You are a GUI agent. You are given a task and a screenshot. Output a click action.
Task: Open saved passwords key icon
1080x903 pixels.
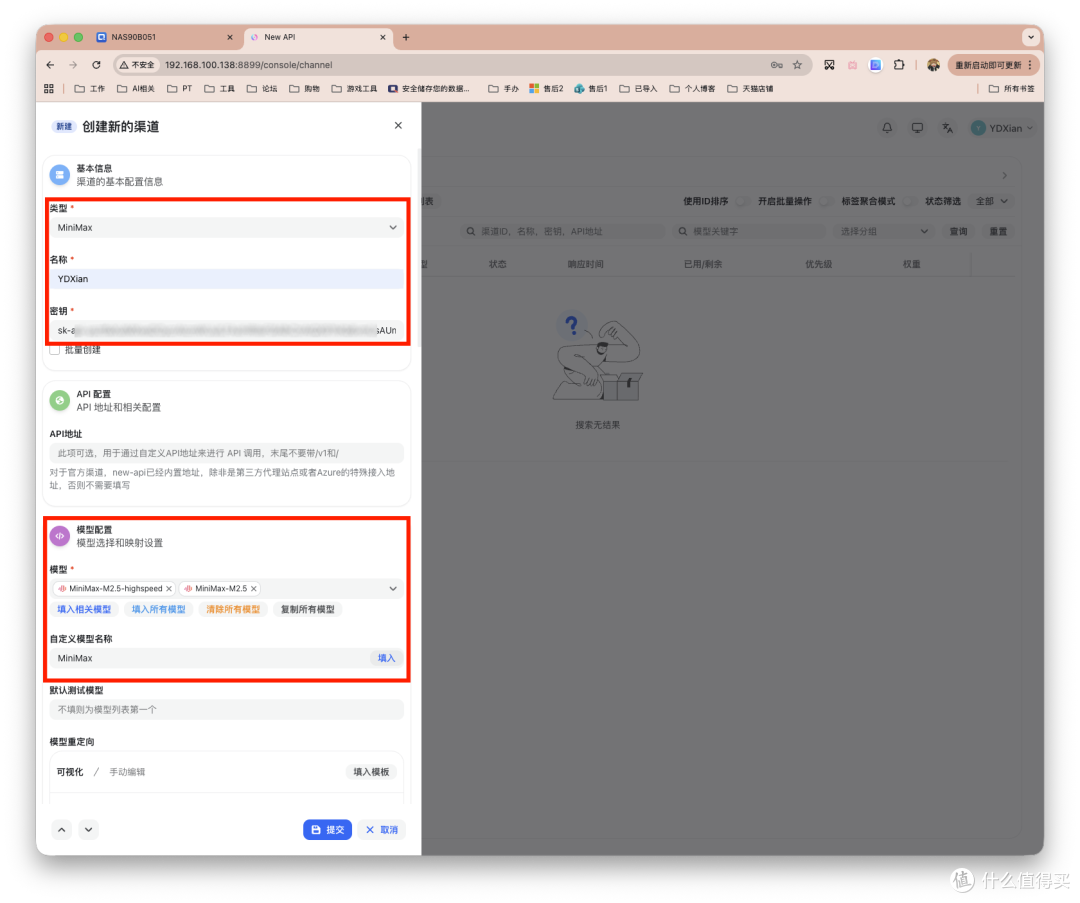776,65
